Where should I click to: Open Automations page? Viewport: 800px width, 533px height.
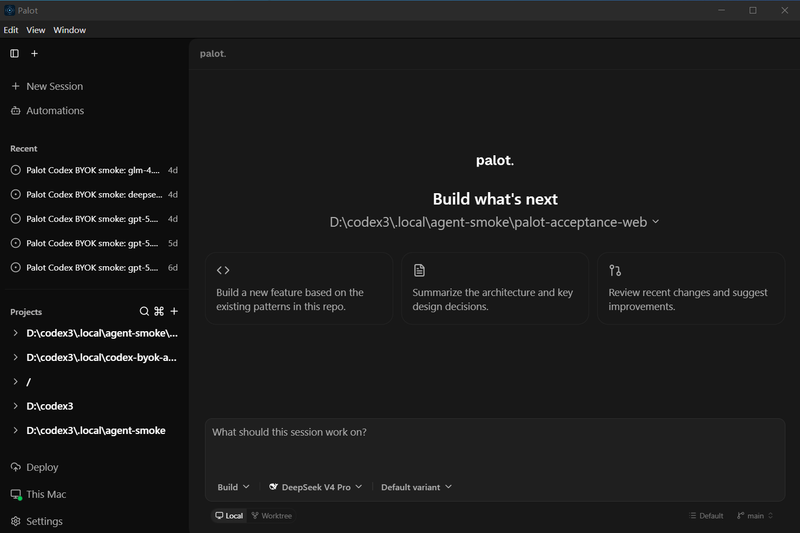pos(47,111)
